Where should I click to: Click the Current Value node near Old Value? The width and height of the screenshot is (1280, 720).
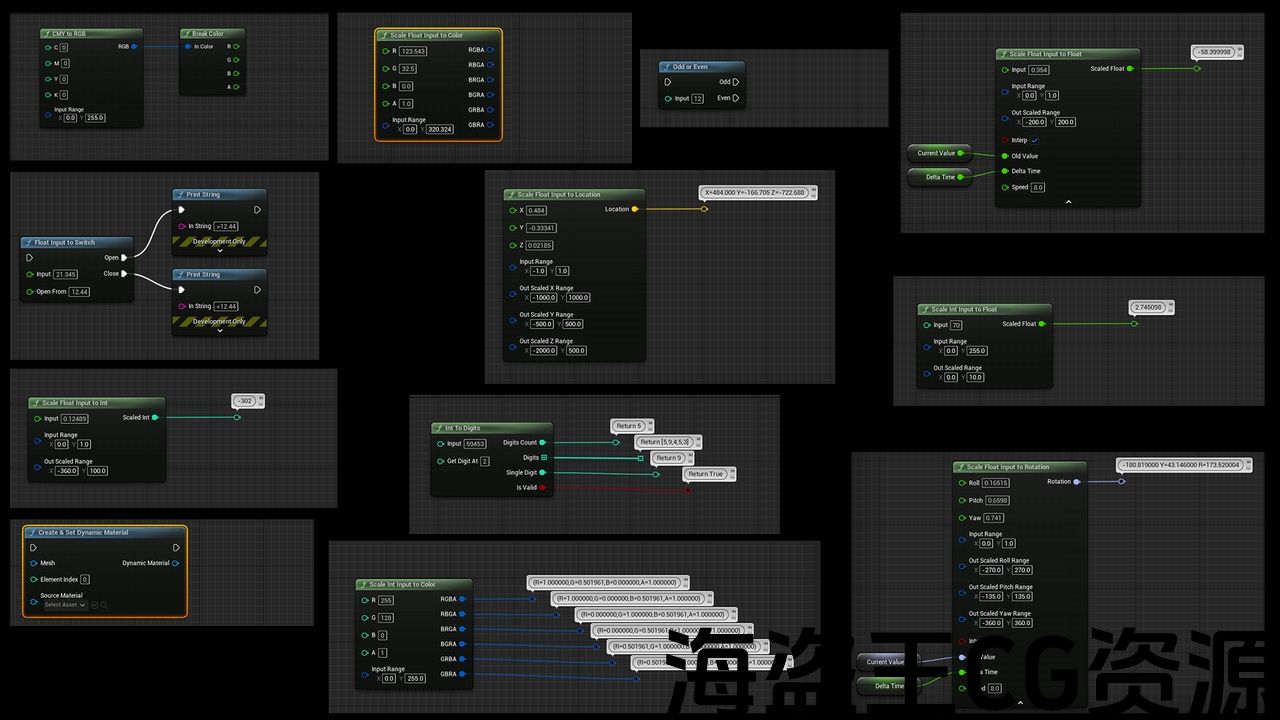[937, 153]
